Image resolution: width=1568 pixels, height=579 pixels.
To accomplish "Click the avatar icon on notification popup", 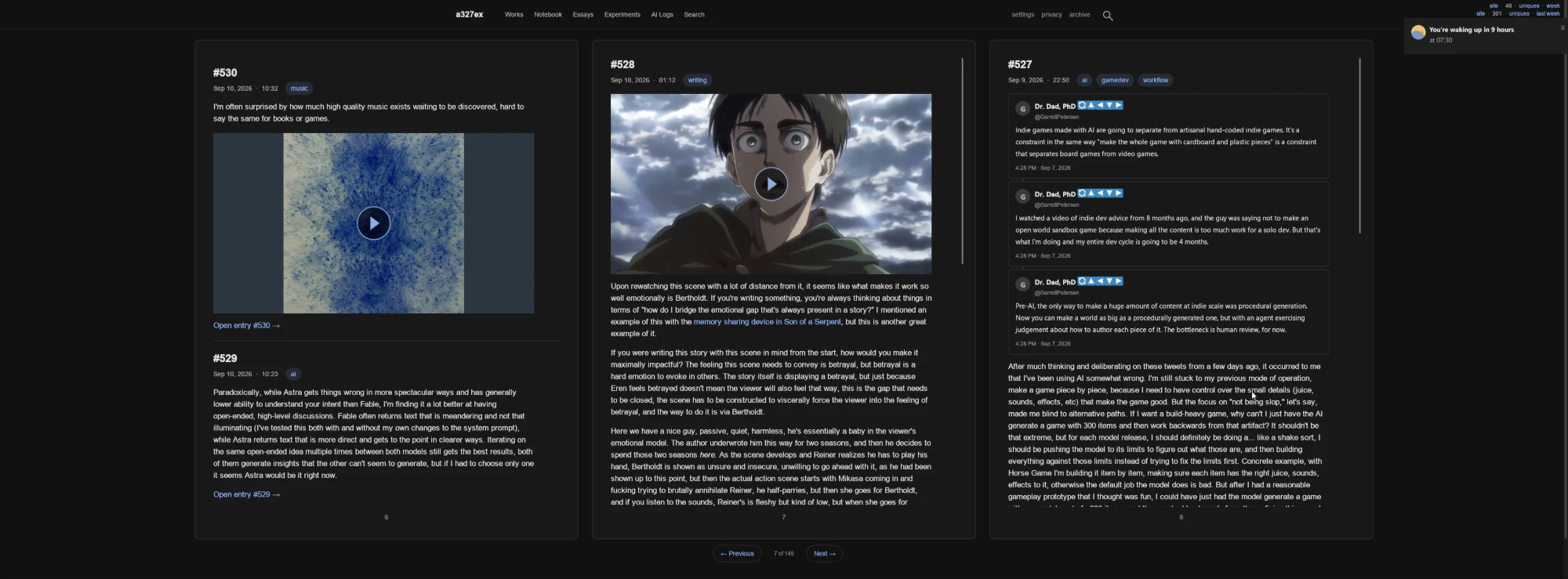I will (1418, 33).
